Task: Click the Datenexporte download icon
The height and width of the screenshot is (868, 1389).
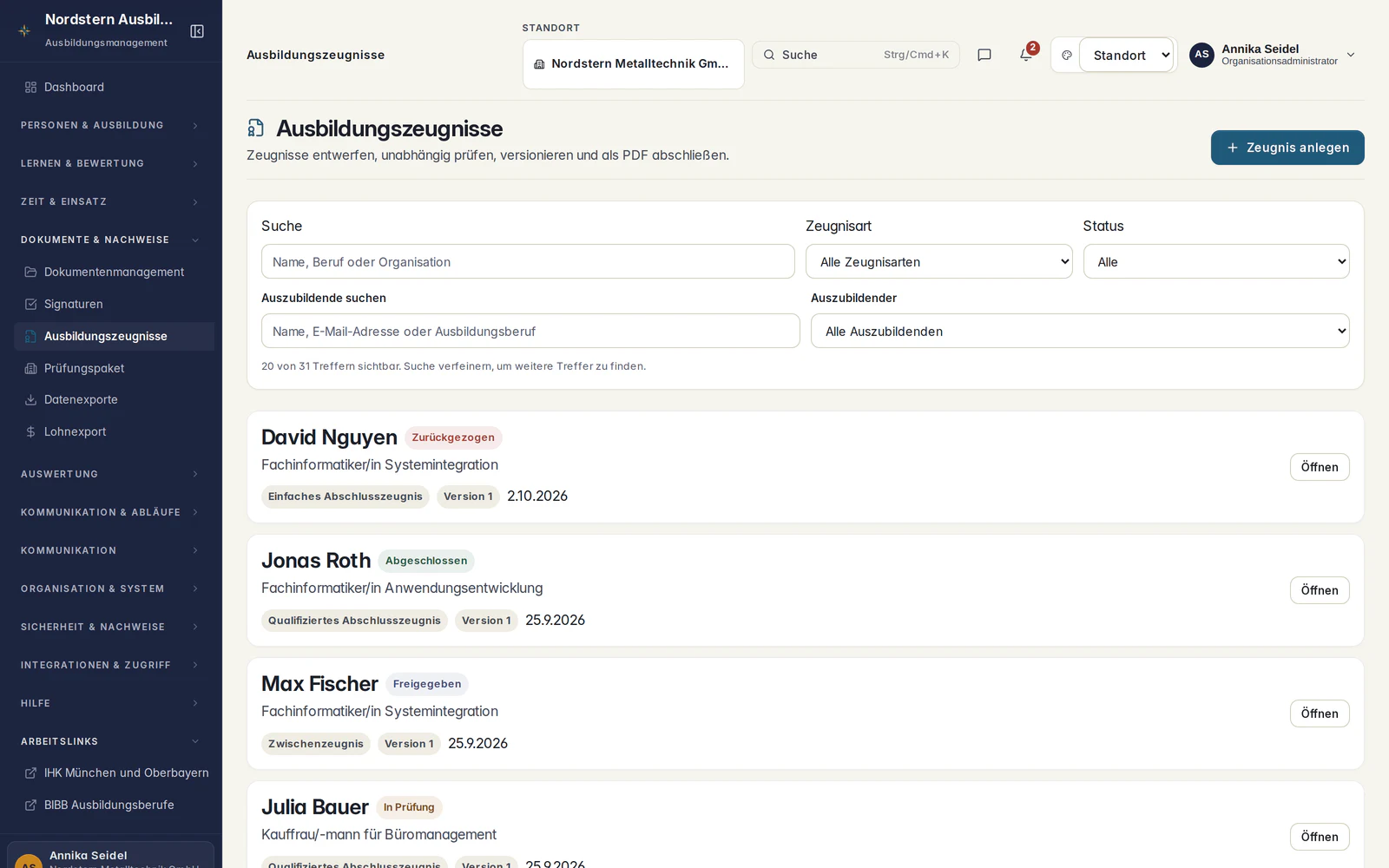Action: [30, 399]
